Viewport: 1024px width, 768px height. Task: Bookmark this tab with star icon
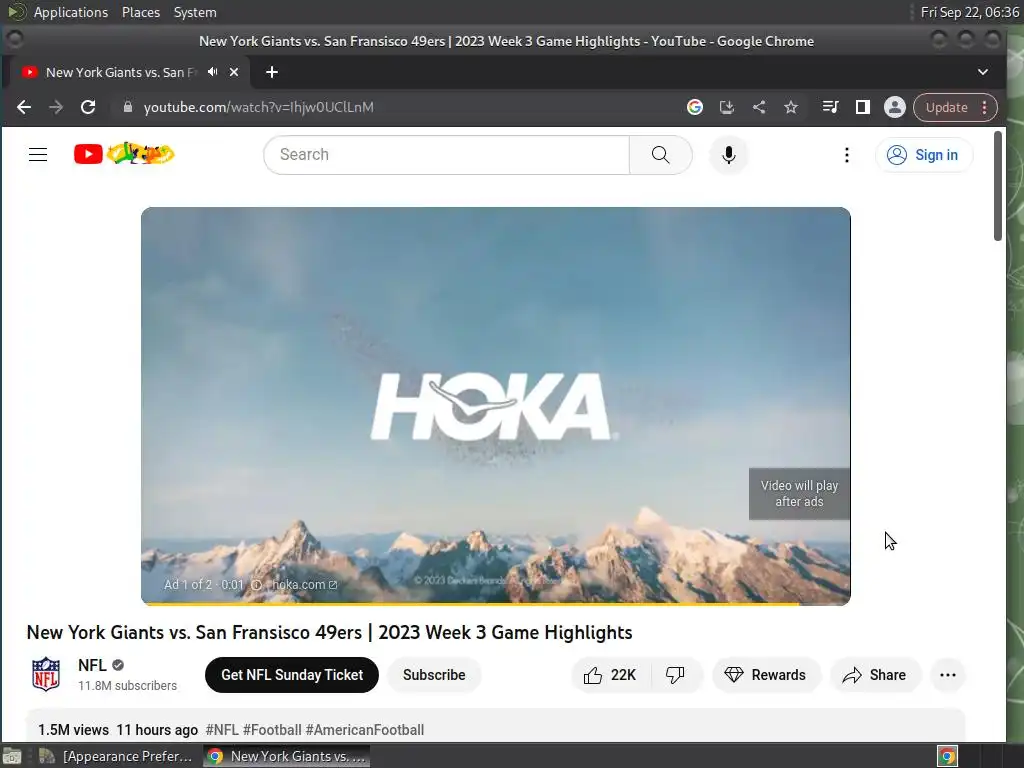pyautogui.click(x=791, y=107)
